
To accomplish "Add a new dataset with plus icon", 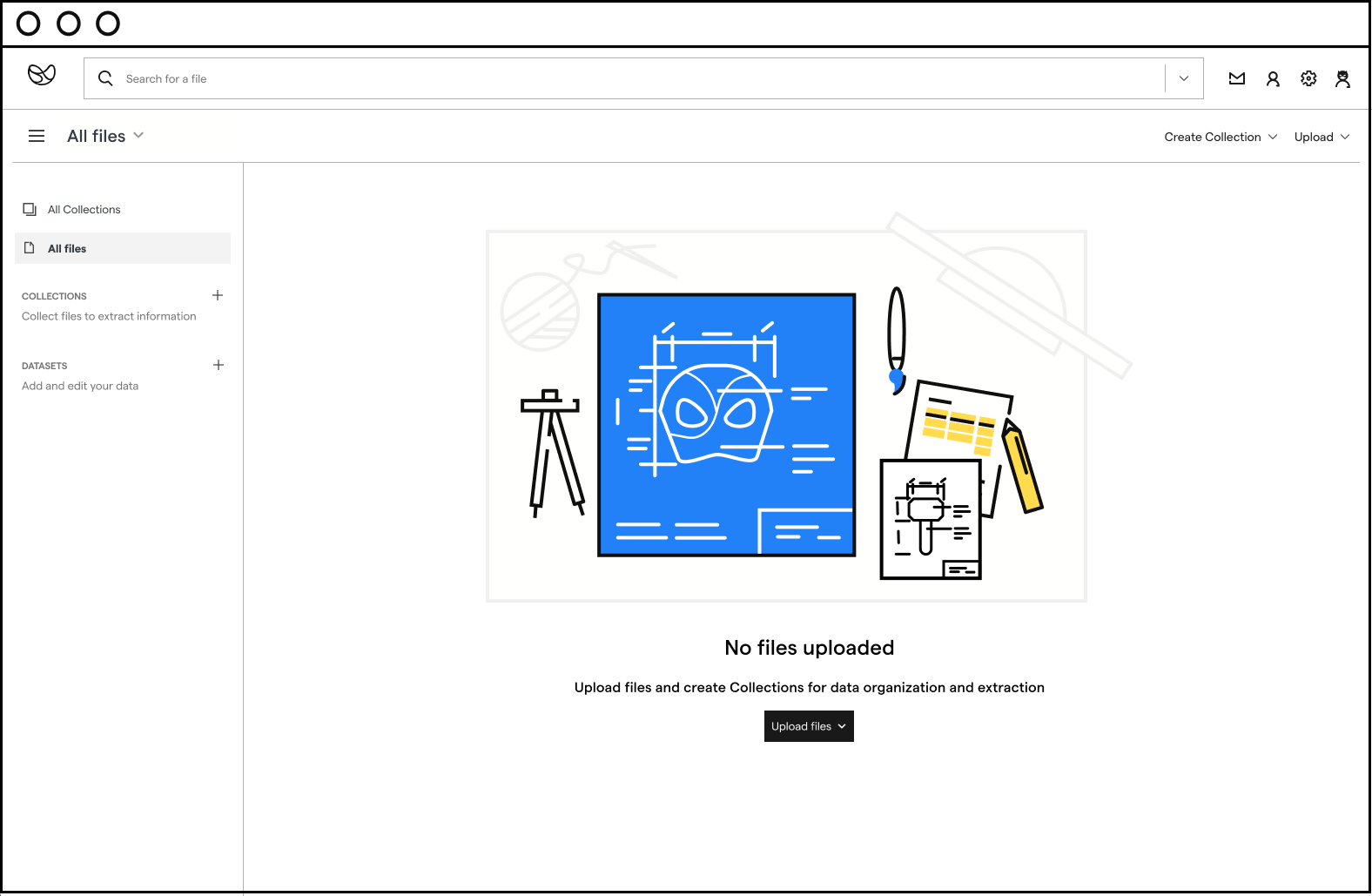I will 219,365.
